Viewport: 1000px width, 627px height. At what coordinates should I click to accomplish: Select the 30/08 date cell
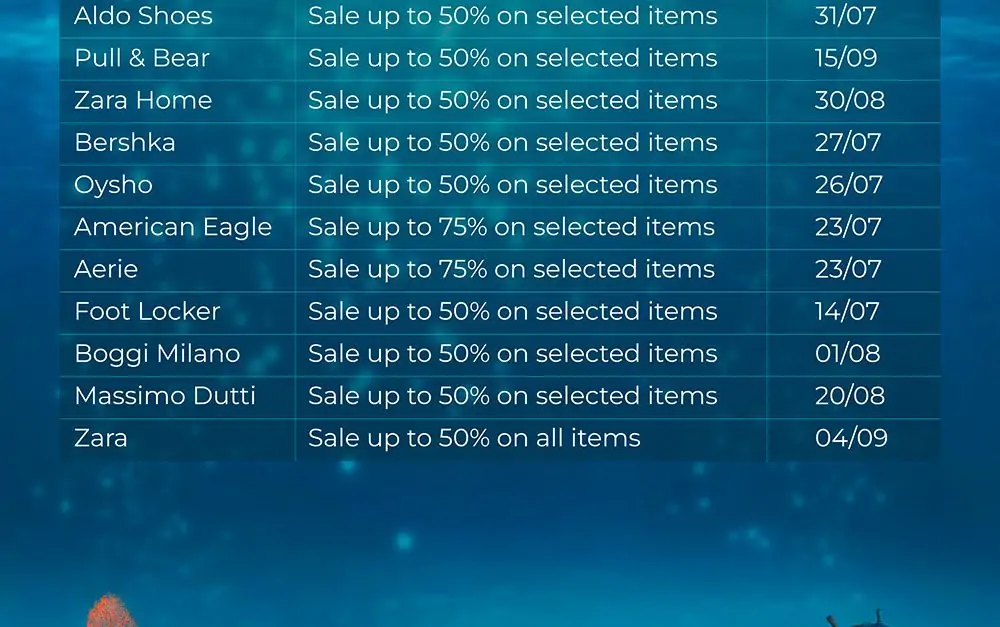point(849,100)
